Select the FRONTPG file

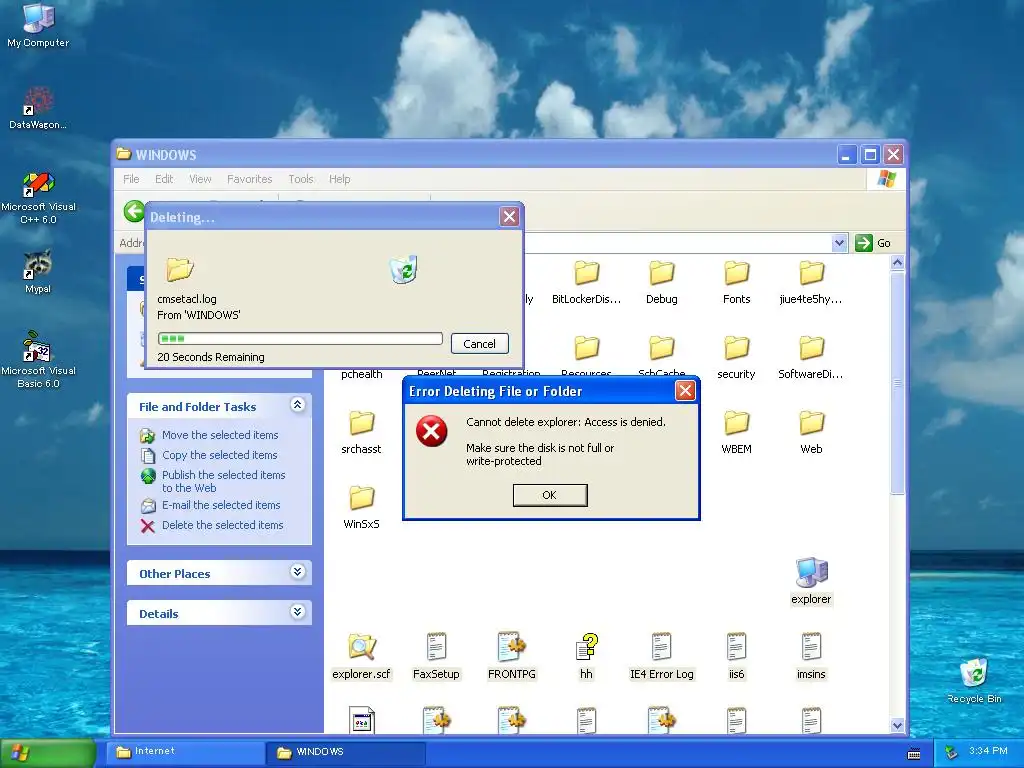(x=511, y=656)
